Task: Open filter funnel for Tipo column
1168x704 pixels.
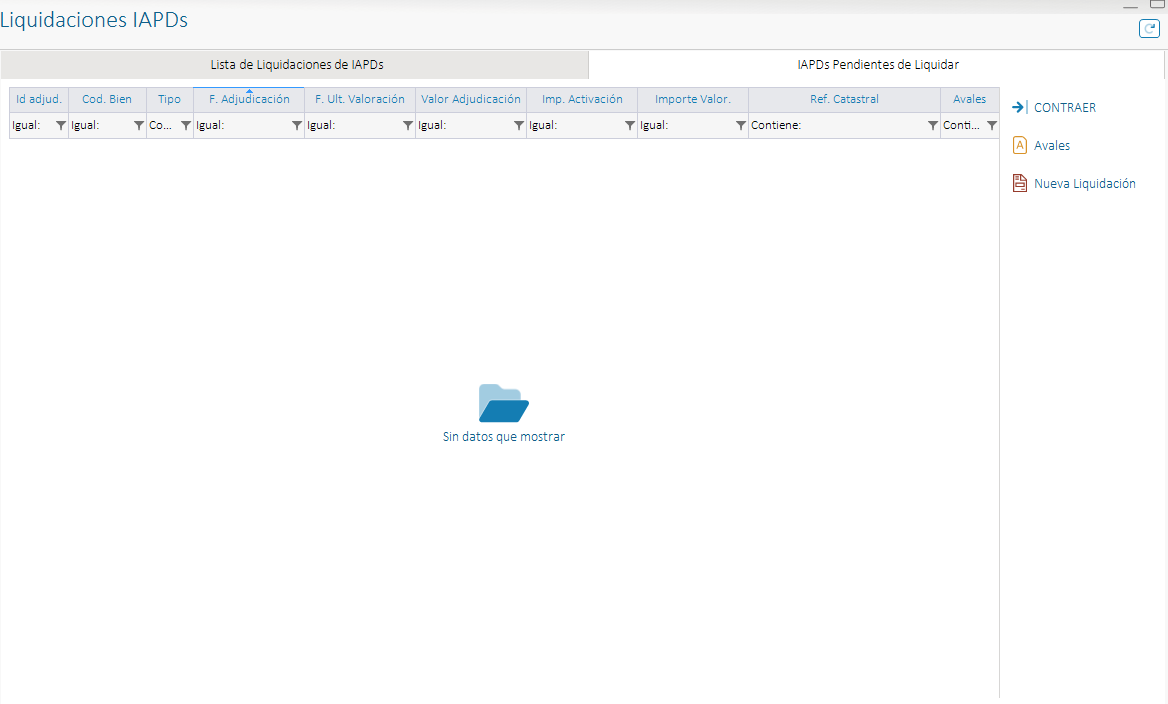Action: point(185,126)
